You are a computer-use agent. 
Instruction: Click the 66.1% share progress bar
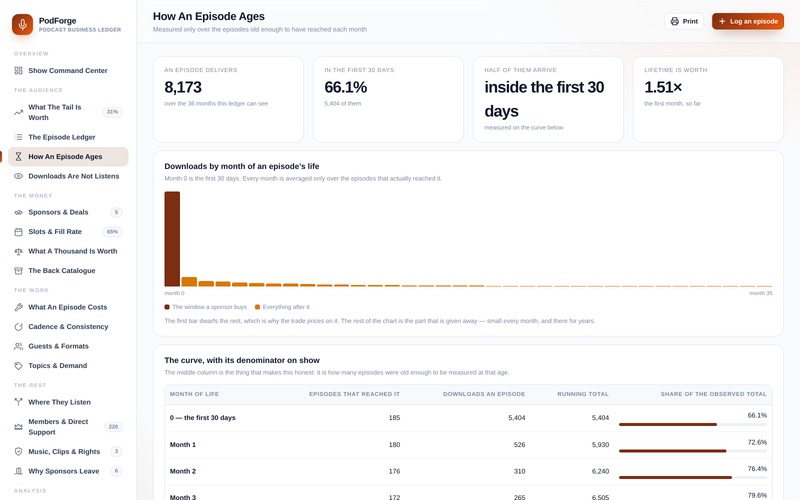click(692, 424)
